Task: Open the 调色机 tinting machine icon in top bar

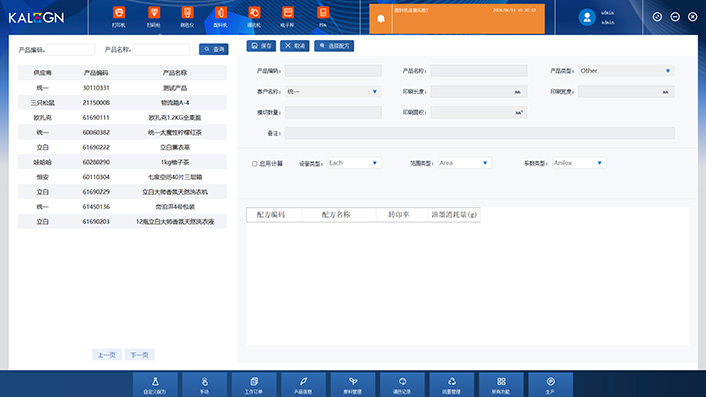Action: [x=254, y=17]
